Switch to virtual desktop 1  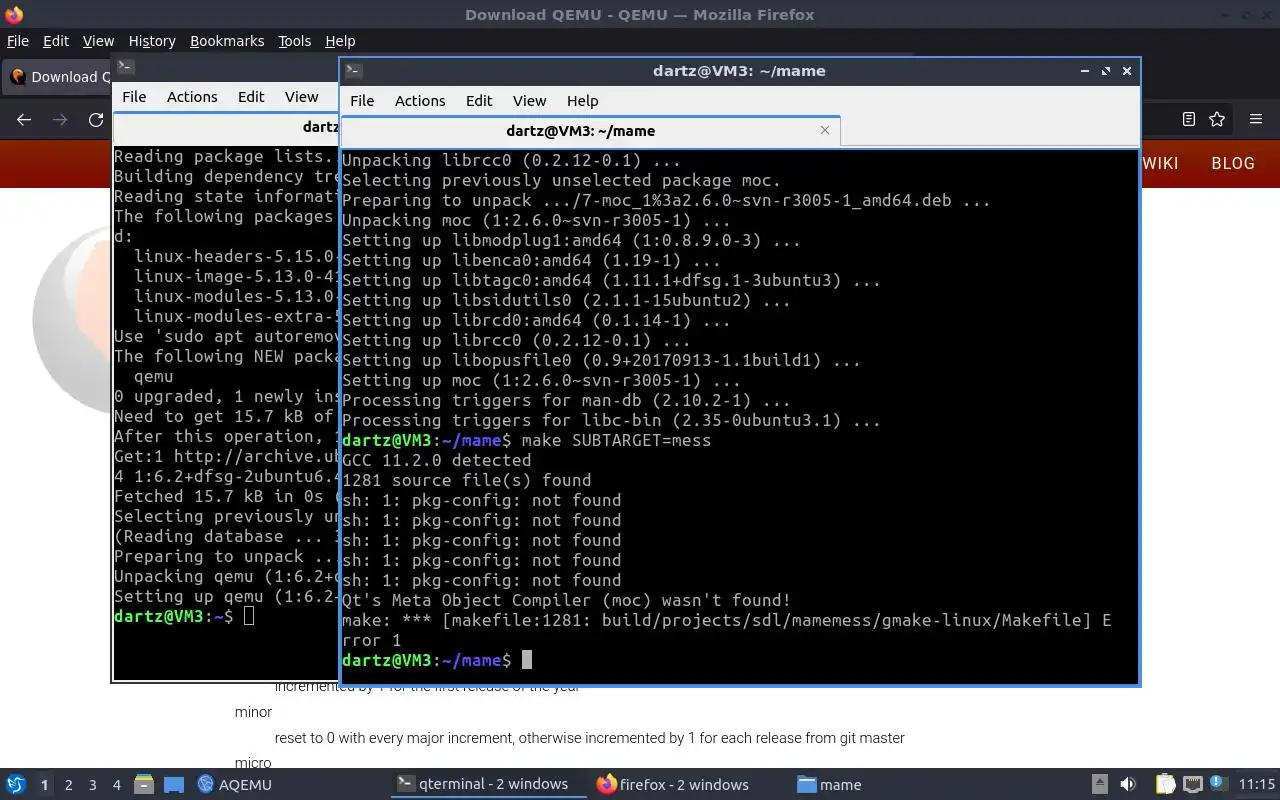[x=44, y=785]
